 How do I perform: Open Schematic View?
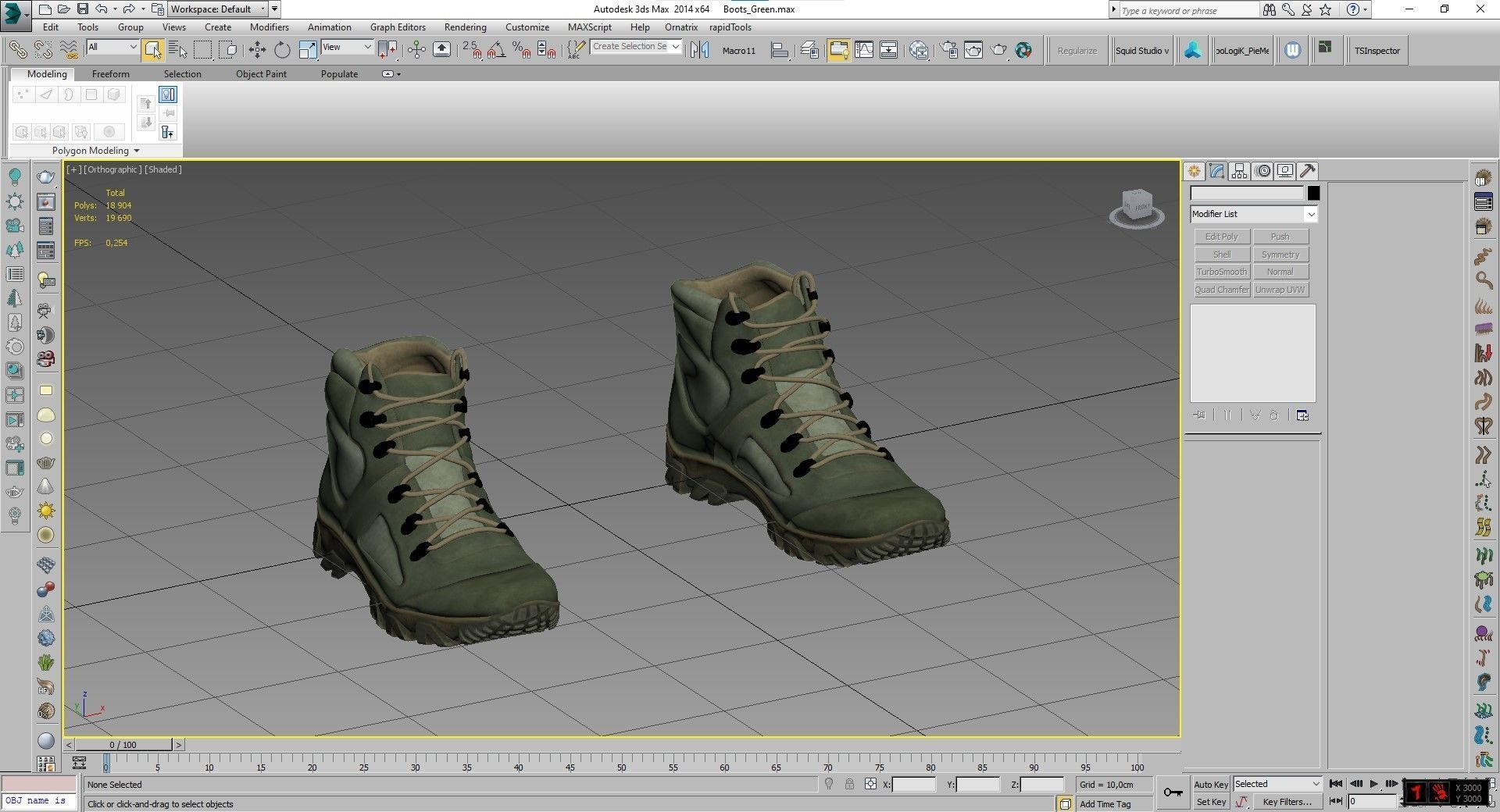(889, 50)
